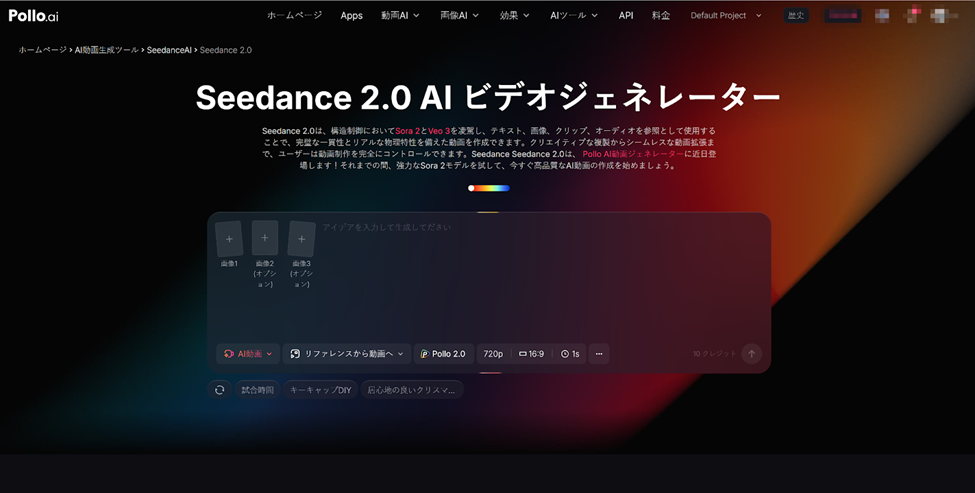Open the AI動画 mode dropdown
Viewport: 975px width, 493px height.
click(x=247, y=354)
